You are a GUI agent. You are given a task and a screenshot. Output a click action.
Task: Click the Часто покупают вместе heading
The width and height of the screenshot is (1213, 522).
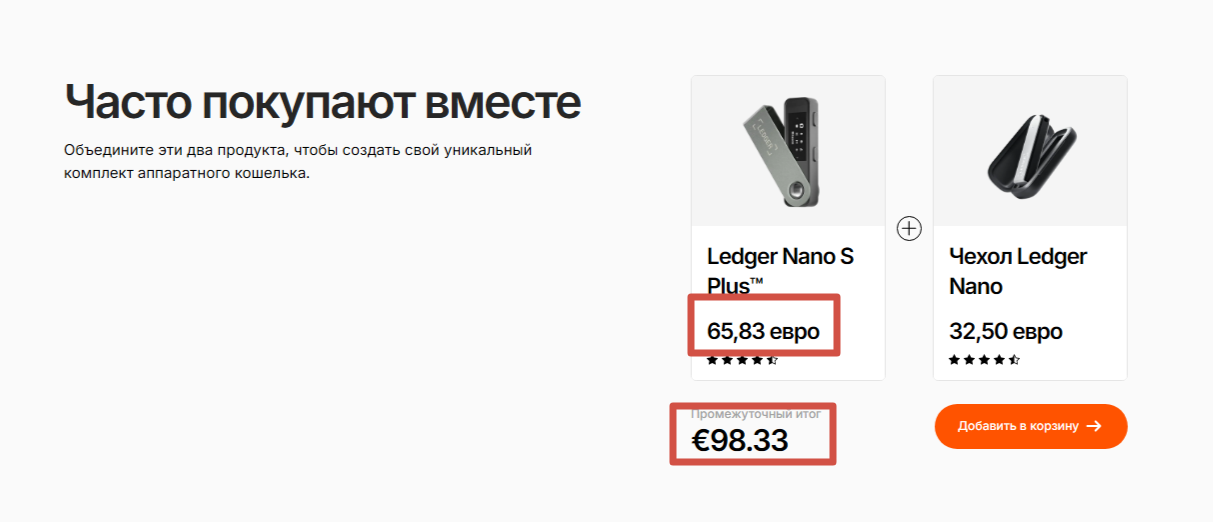point(322,103)
